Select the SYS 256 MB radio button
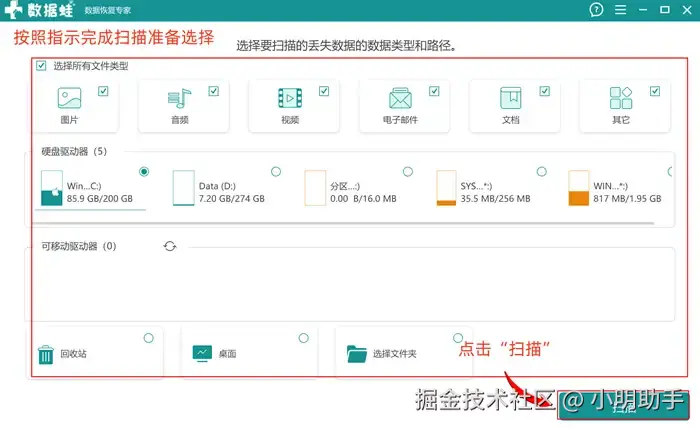 (x=542, y=171)
